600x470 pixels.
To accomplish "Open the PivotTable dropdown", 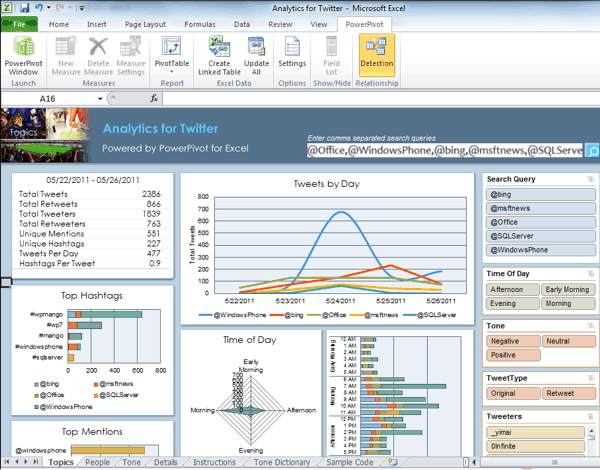I will point(171,55).
